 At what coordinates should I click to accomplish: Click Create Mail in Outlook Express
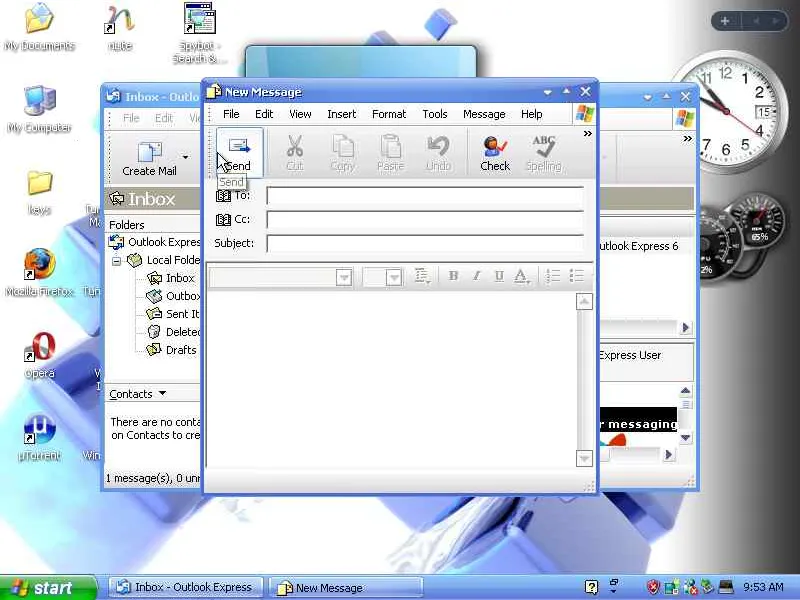point(149,159)
